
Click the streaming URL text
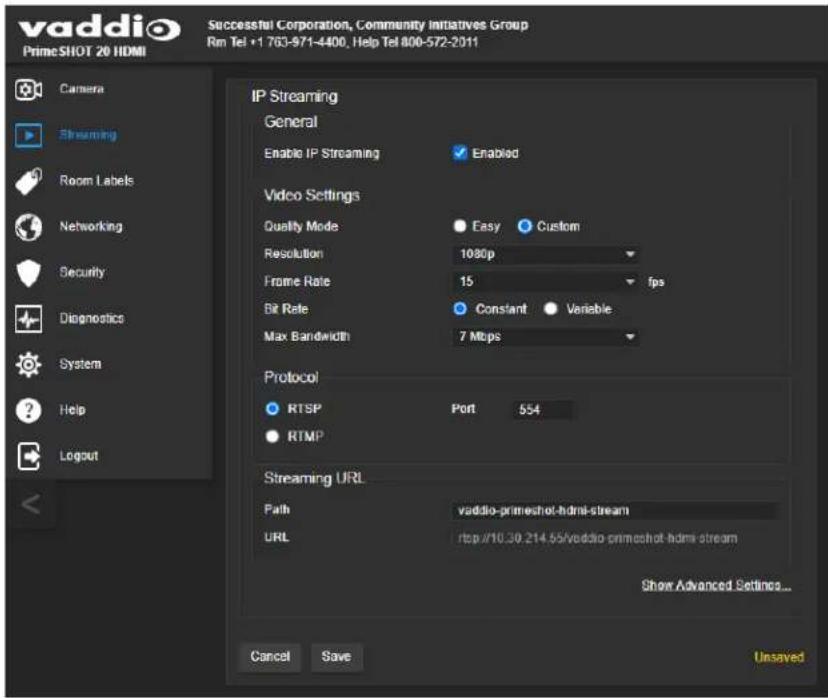coord(597,539)
